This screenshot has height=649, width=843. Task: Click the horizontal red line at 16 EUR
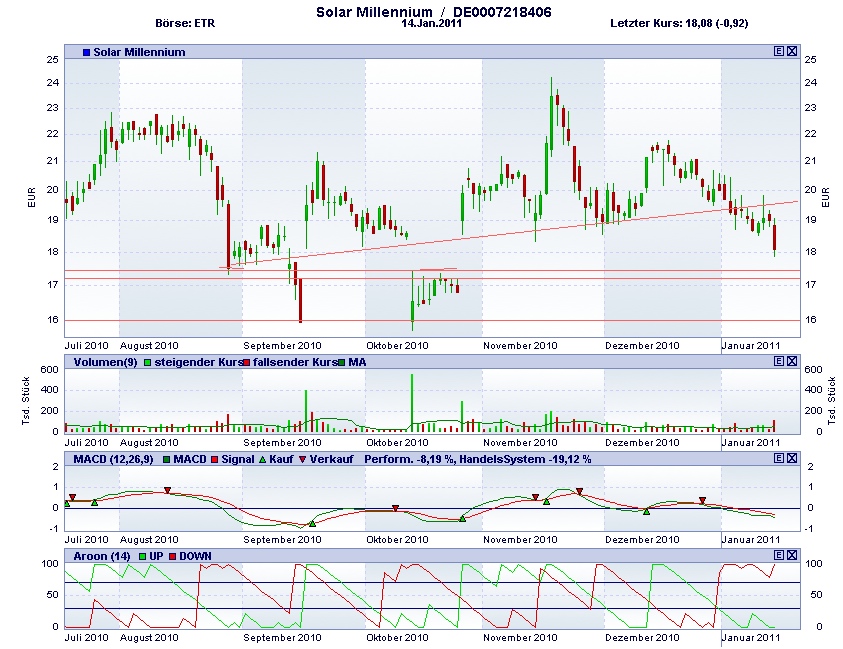coord(432,320)
